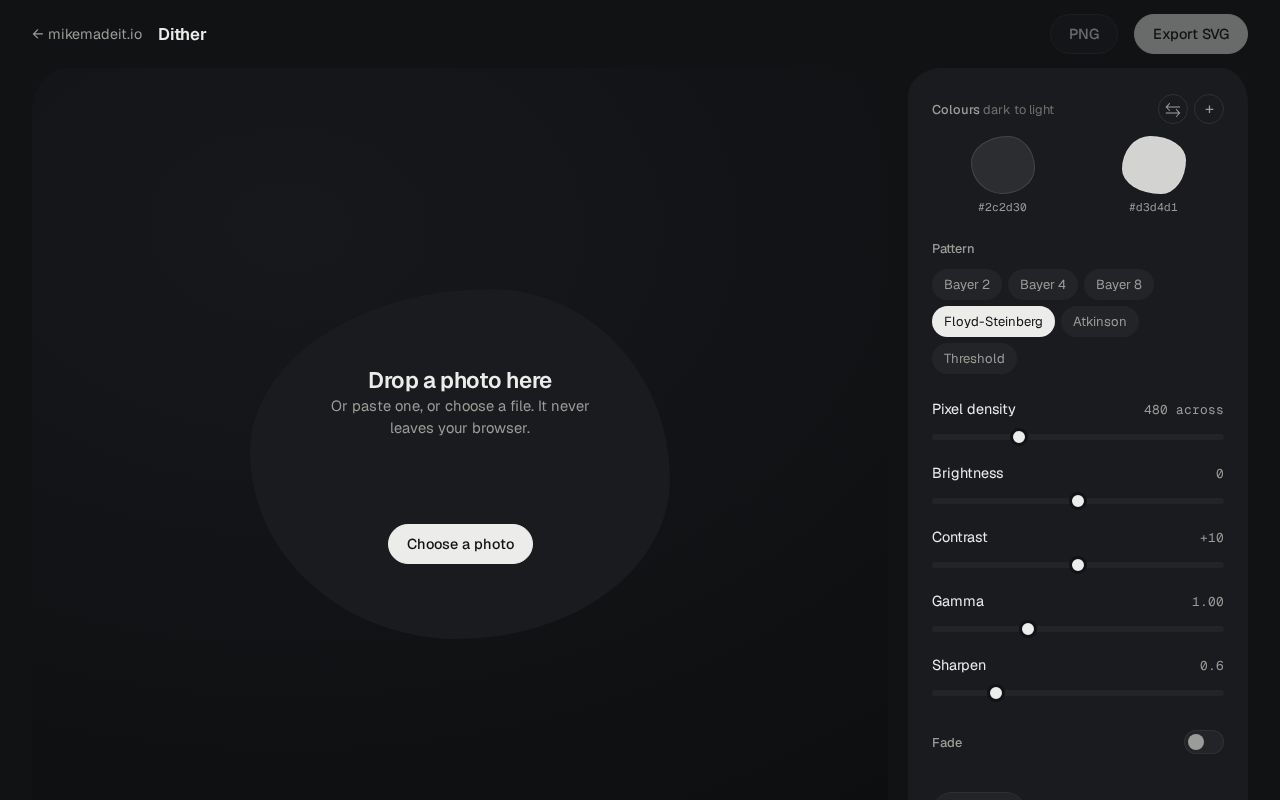The height and width of the screenshot is (800, 1280).
Task: Select the Bayer 8 pattern
Action: [1119, 285]
